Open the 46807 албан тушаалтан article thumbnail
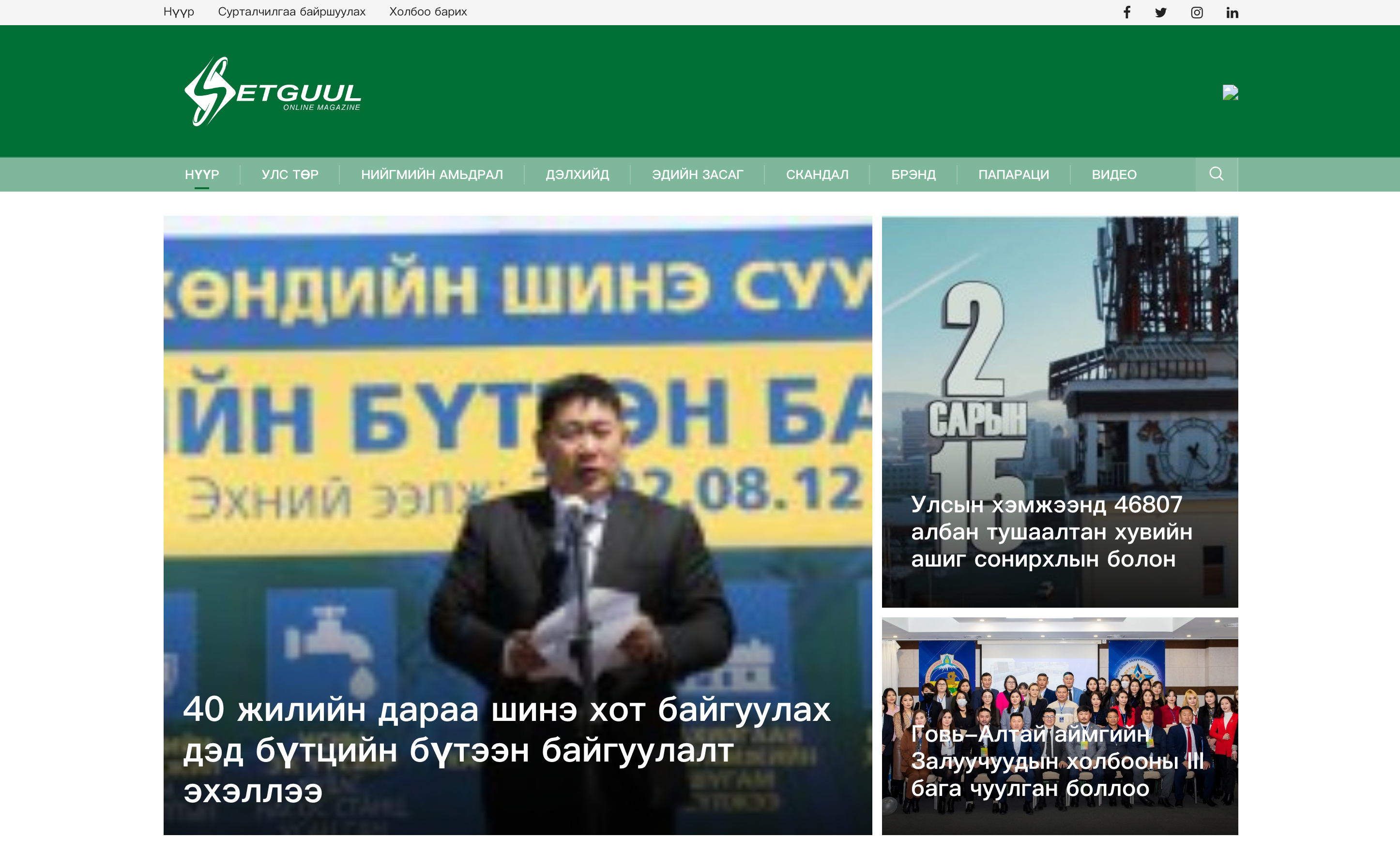 pyautogui.click(x=1059, y=411)
